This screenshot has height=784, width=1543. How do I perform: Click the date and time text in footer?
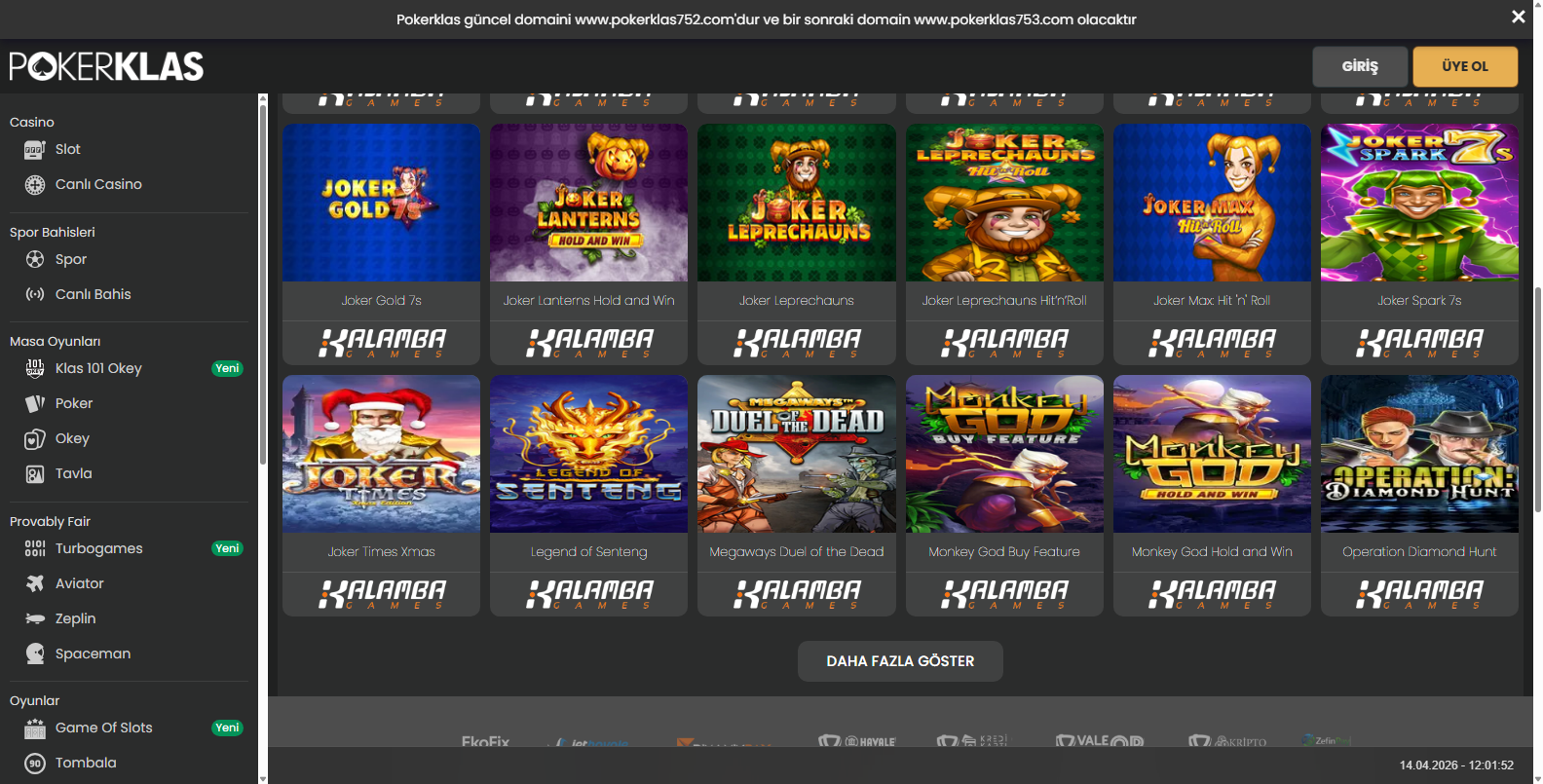[x=1456, y=765]
